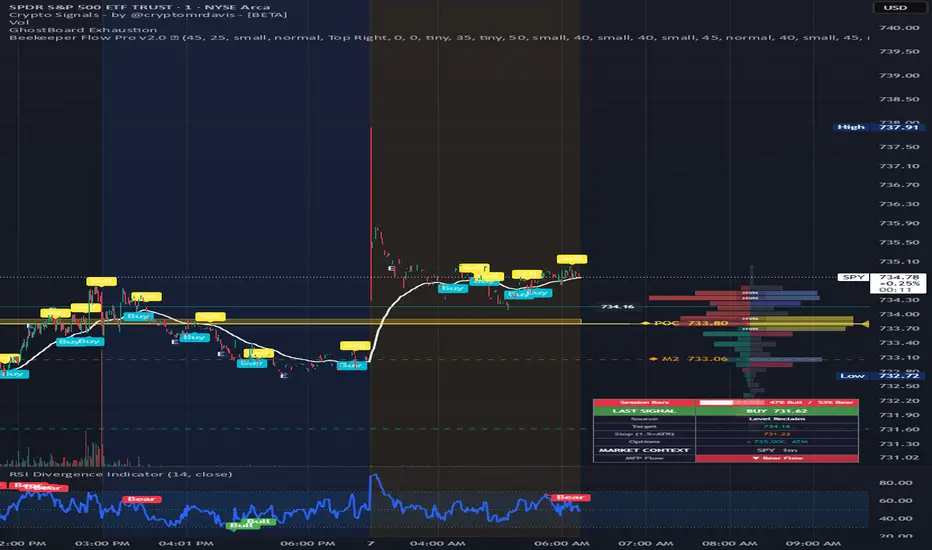Screen dimensions: 932x550
Task: Click the diamond marker beside POC 733.80
Action: (x=646, y=323)
